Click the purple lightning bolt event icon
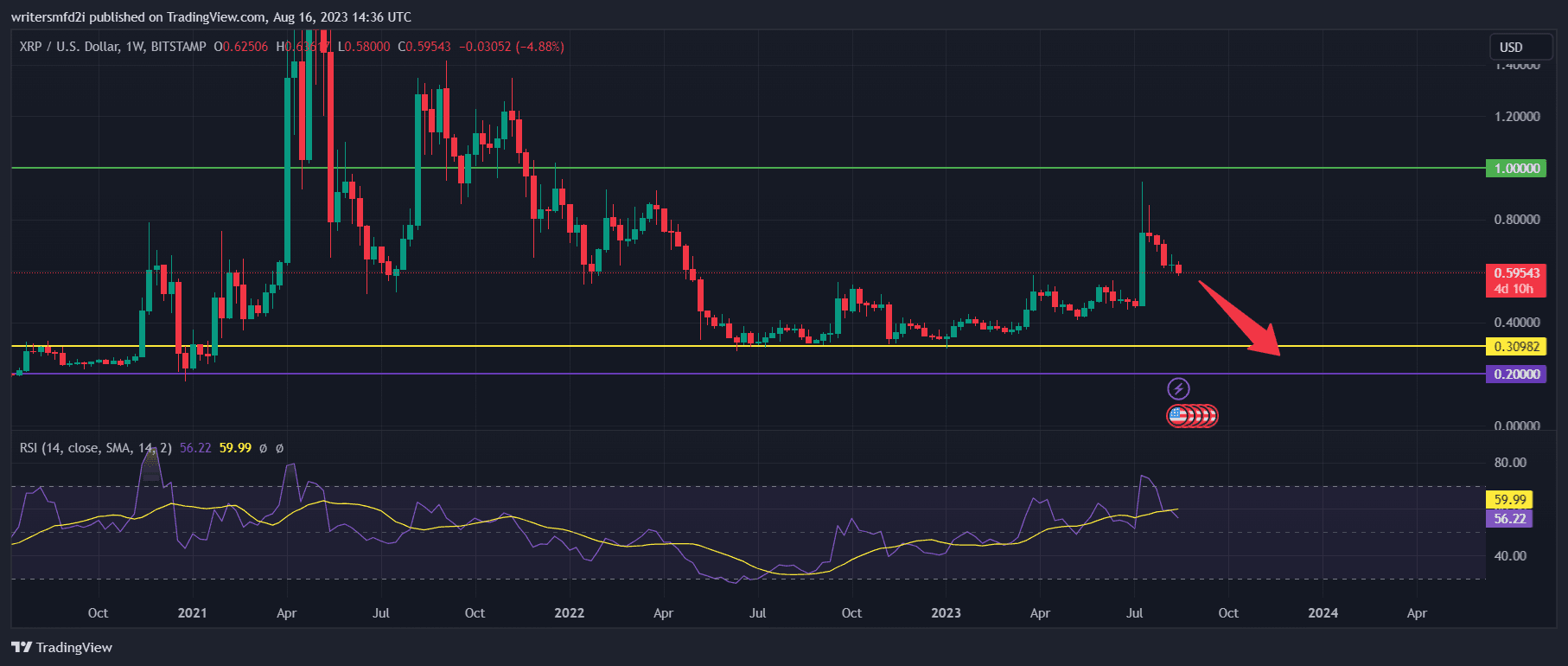 pyautogui.click(x=1178, y=388)
